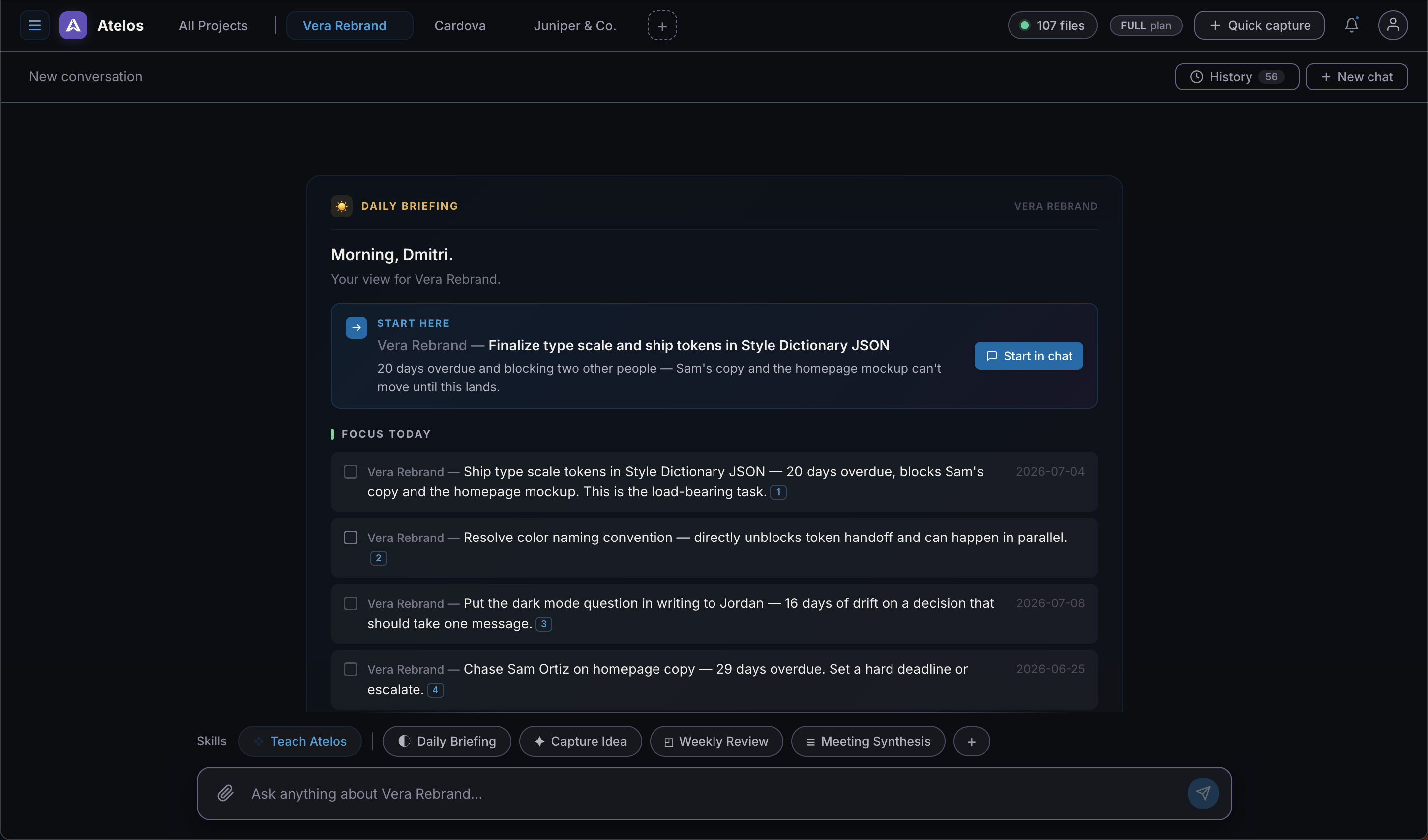
Task: Select the Vera Rebrand tab
Action: pos(349,25)
